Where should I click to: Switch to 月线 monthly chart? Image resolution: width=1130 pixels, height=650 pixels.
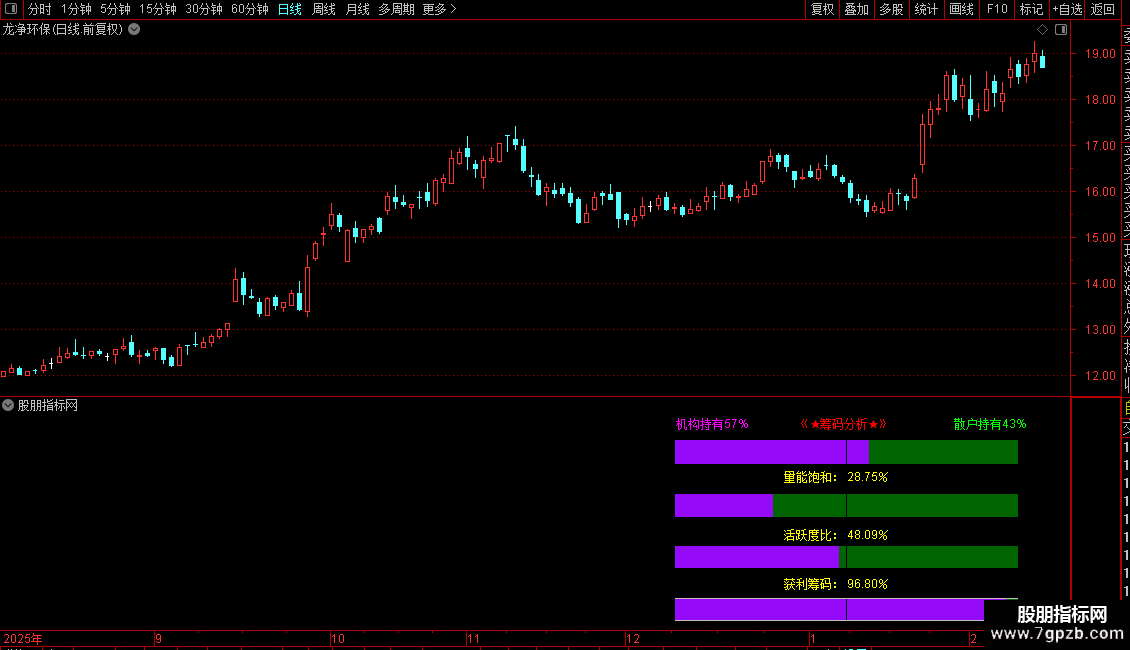[x=357, y=9]
